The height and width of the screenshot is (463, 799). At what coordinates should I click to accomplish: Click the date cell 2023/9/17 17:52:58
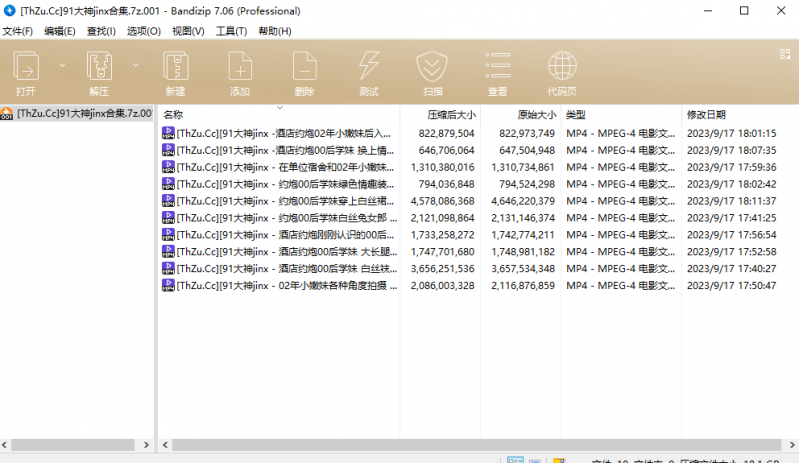pyautogui.click(x=731, y=252)
